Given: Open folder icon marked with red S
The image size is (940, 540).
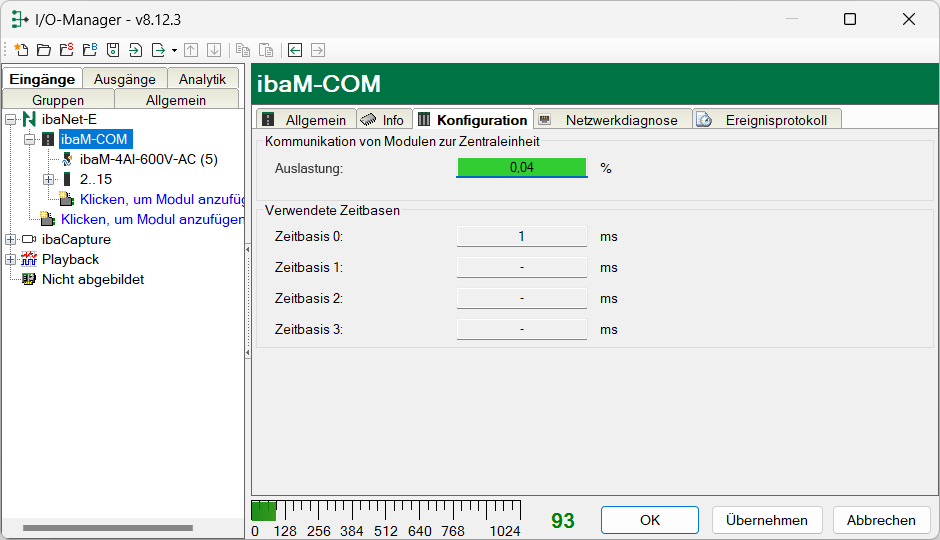Looking at the screenshot, I should pos(67,50).
